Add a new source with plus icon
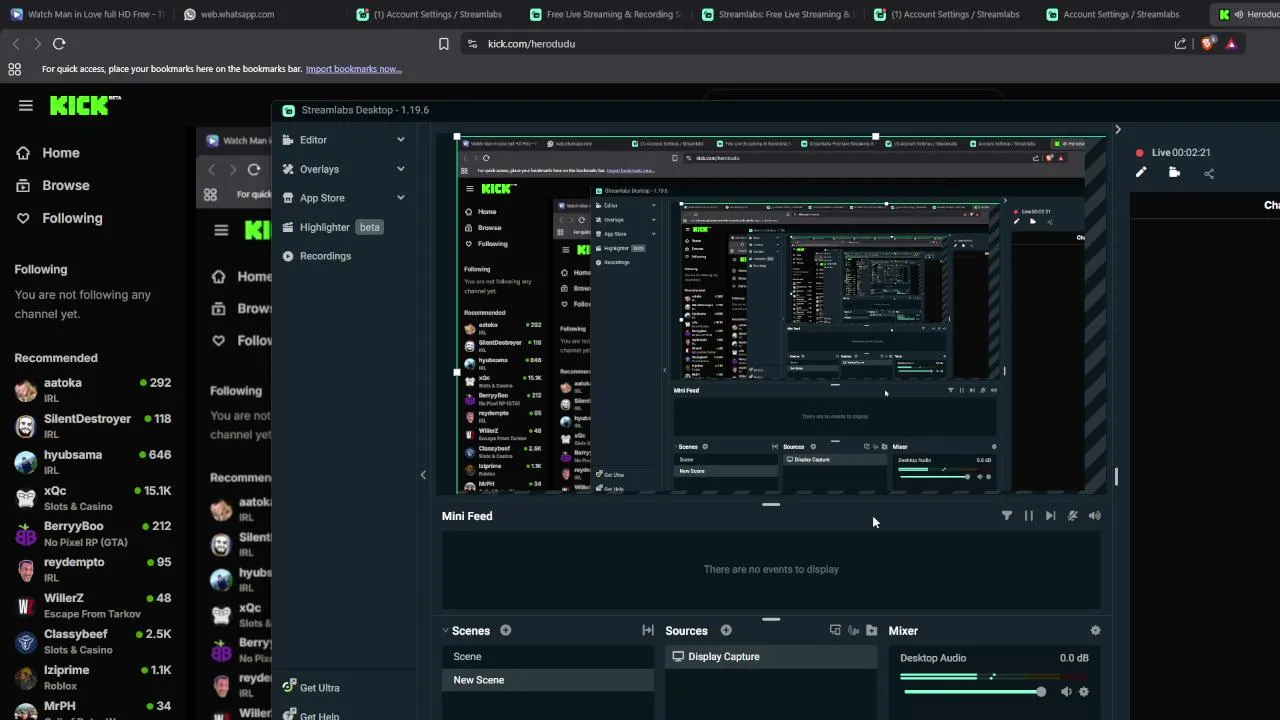The height and width of the screenshot is (720, 1280). [726, 630]
